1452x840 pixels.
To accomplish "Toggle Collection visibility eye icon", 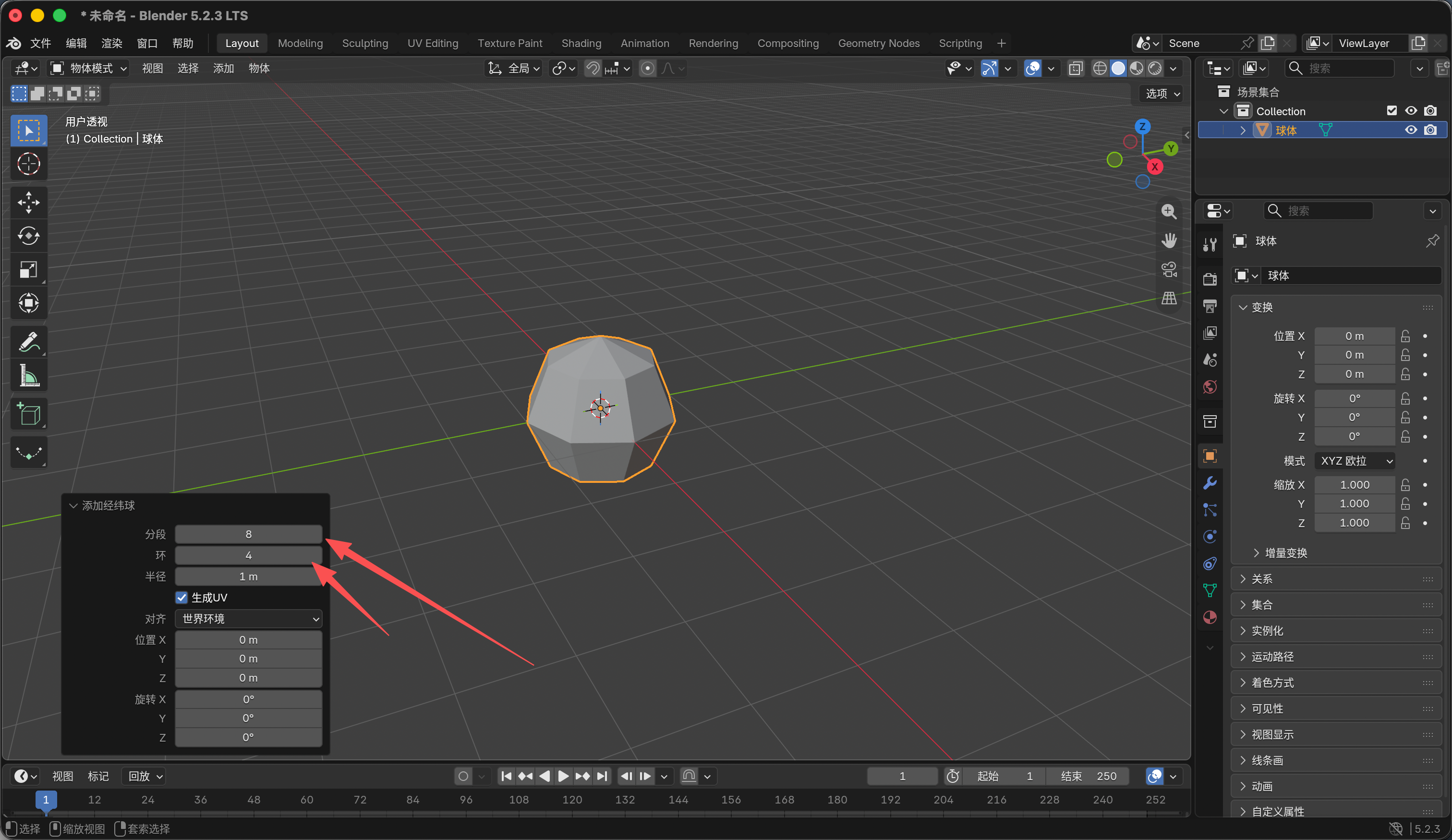I will point(1411,110).
